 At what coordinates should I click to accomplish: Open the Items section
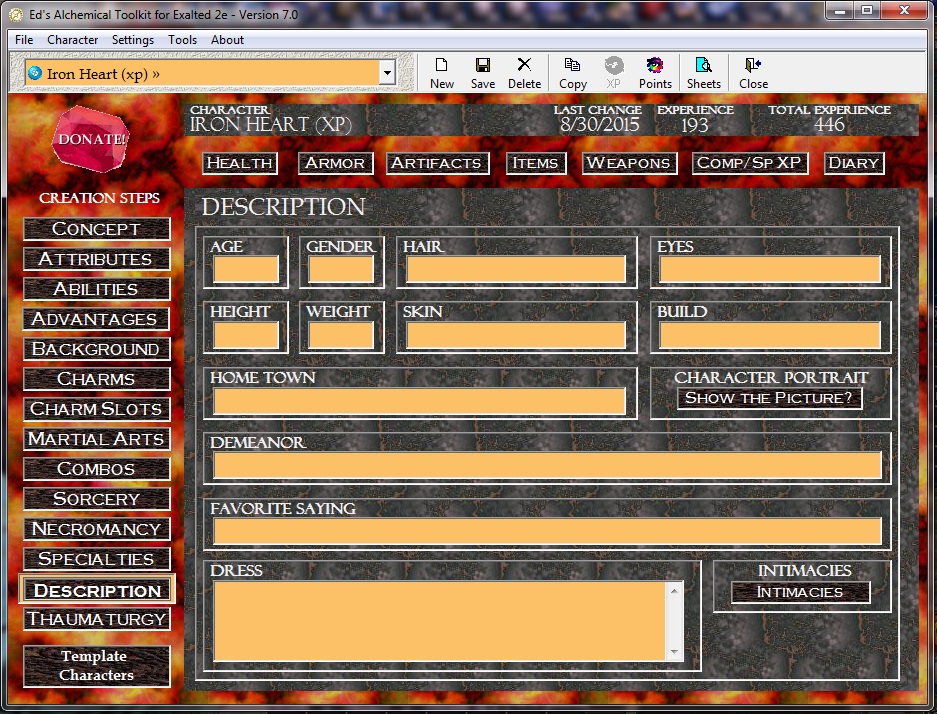(535, 163)
